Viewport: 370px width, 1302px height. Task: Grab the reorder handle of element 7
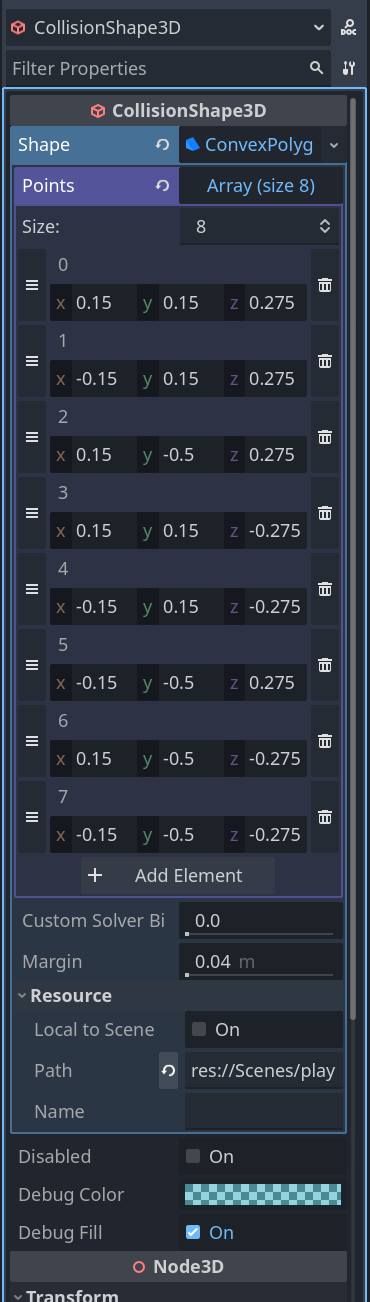tap(32, 817)
